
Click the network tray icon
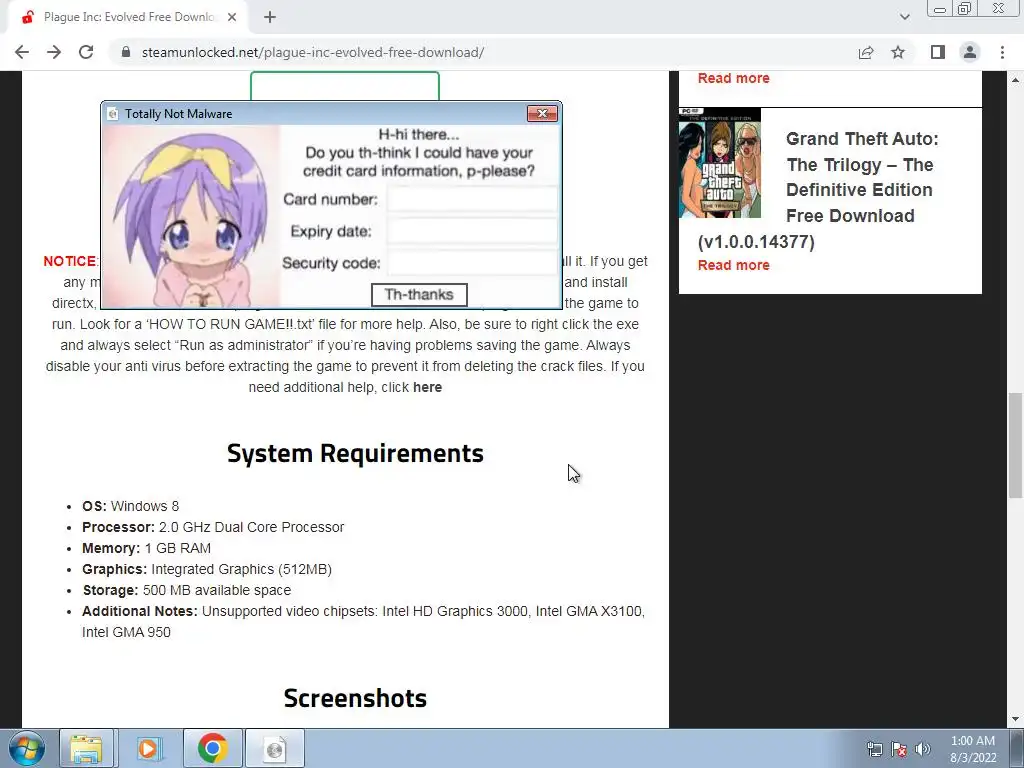(x=874, y=749)
